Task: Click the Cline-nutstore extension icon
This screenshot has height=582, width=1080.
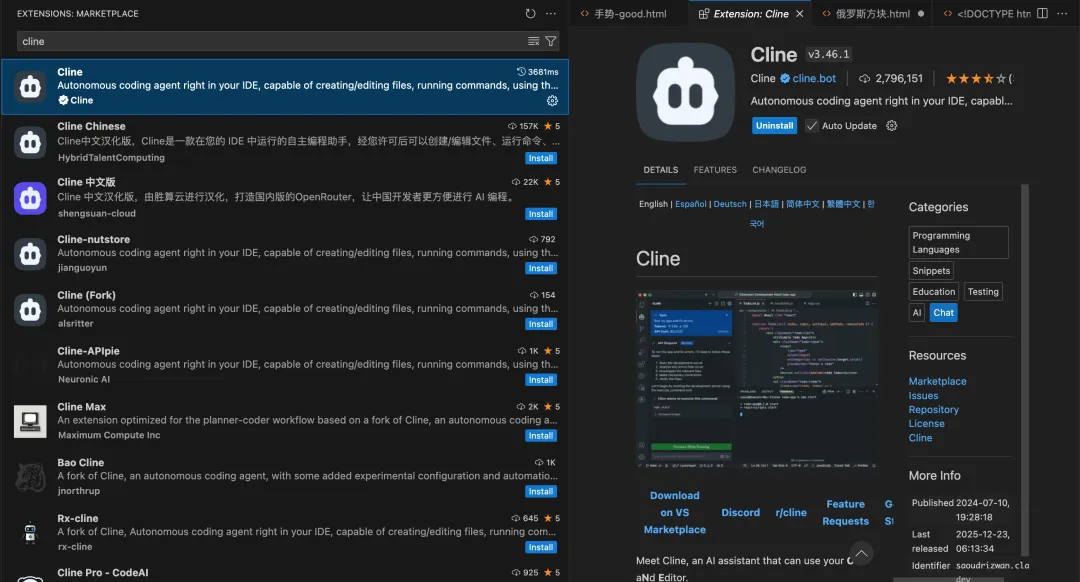Action: pos(30,254)
